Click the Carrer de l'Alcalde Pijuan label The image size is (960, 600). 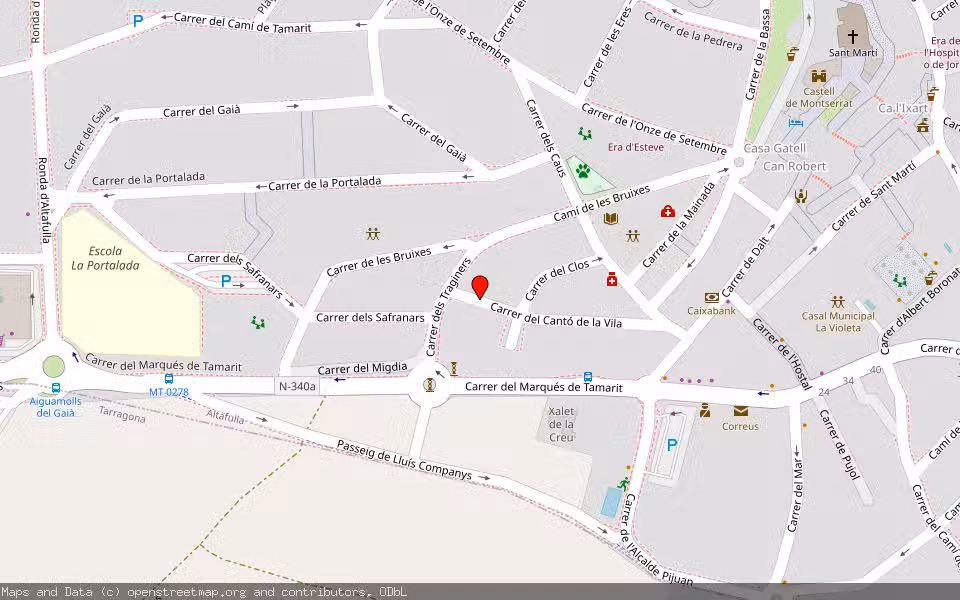656,539
